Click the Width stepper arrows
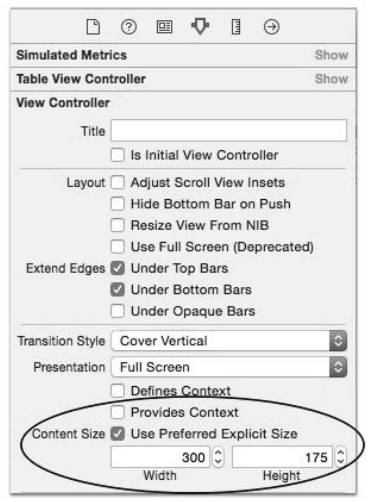 pos(218,457)
